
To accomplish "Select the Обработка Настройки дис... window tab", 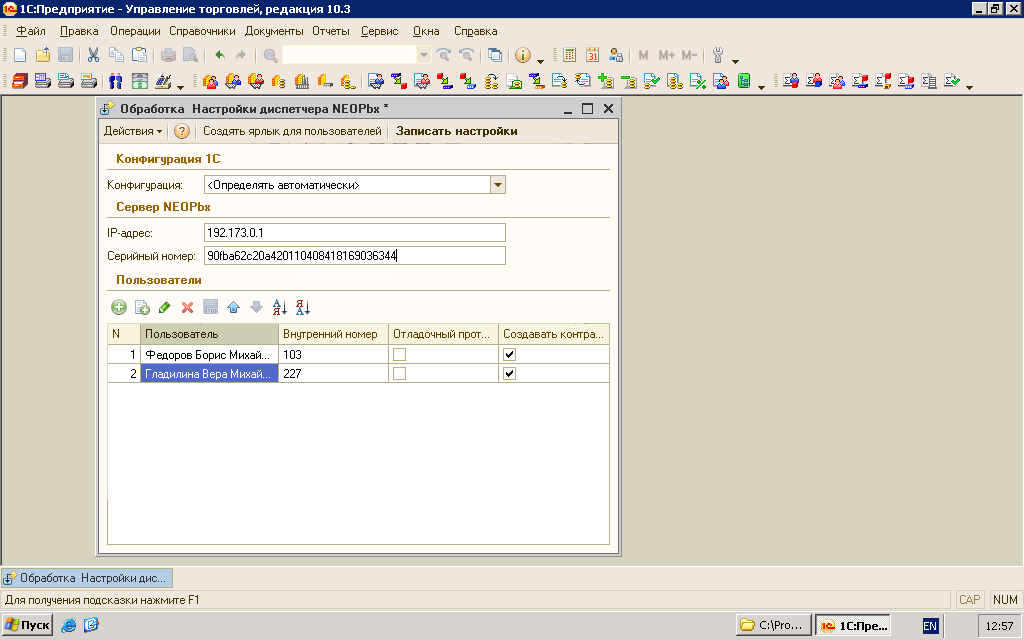I will tap(87, 578).
